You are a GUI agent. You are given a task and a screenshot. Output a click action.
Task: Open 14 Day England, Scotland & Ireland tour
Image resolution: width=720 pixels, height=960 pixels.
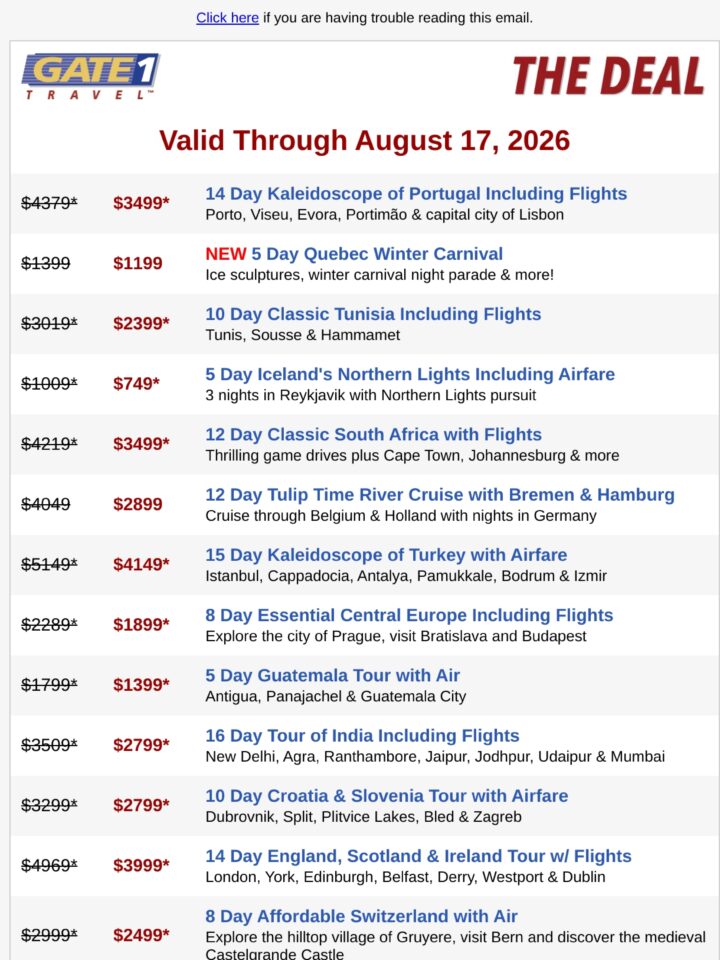(x=418, y=856)
